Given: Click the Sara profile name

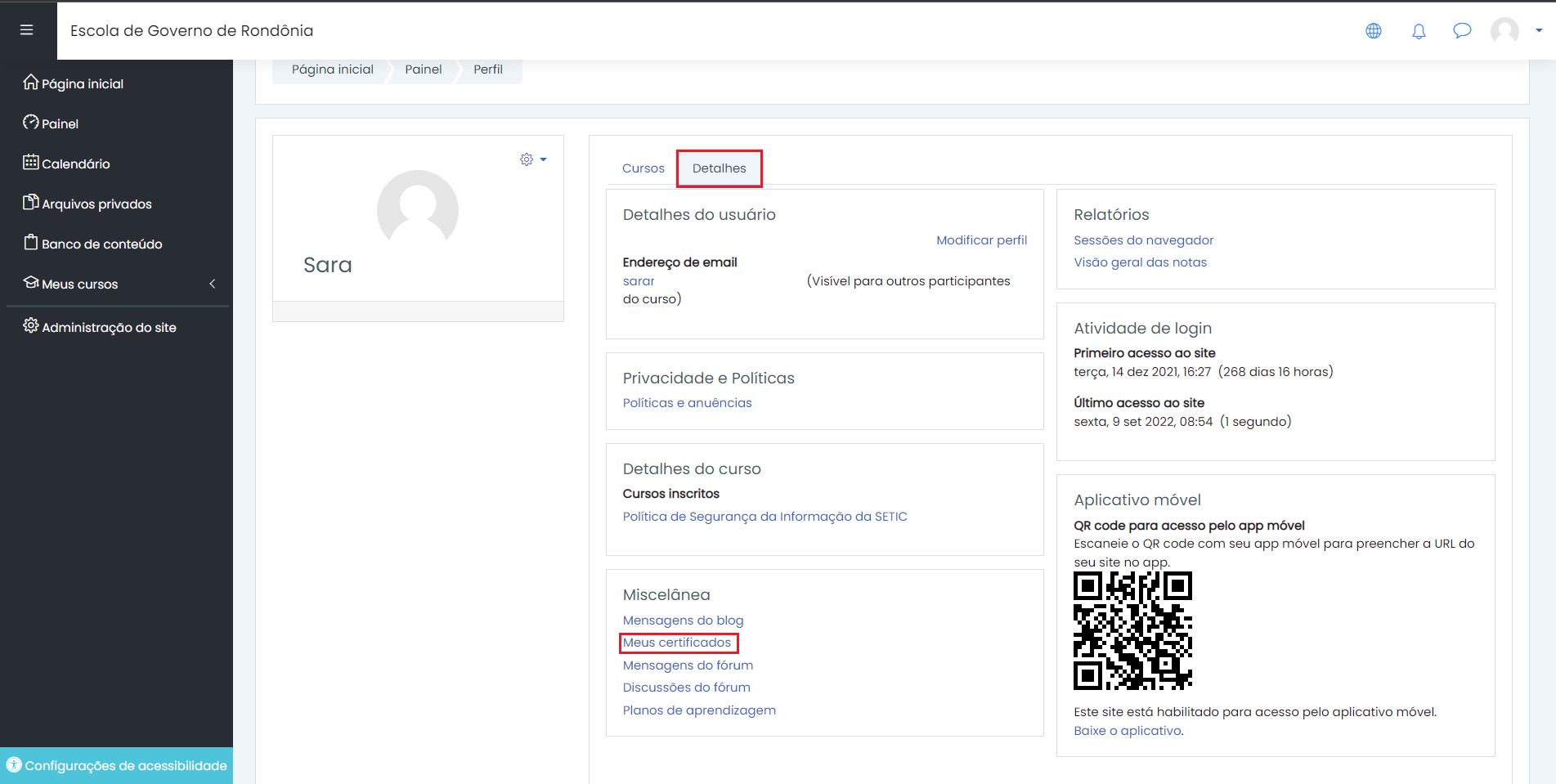Looking at the screenshot, I should coord(328,265).
